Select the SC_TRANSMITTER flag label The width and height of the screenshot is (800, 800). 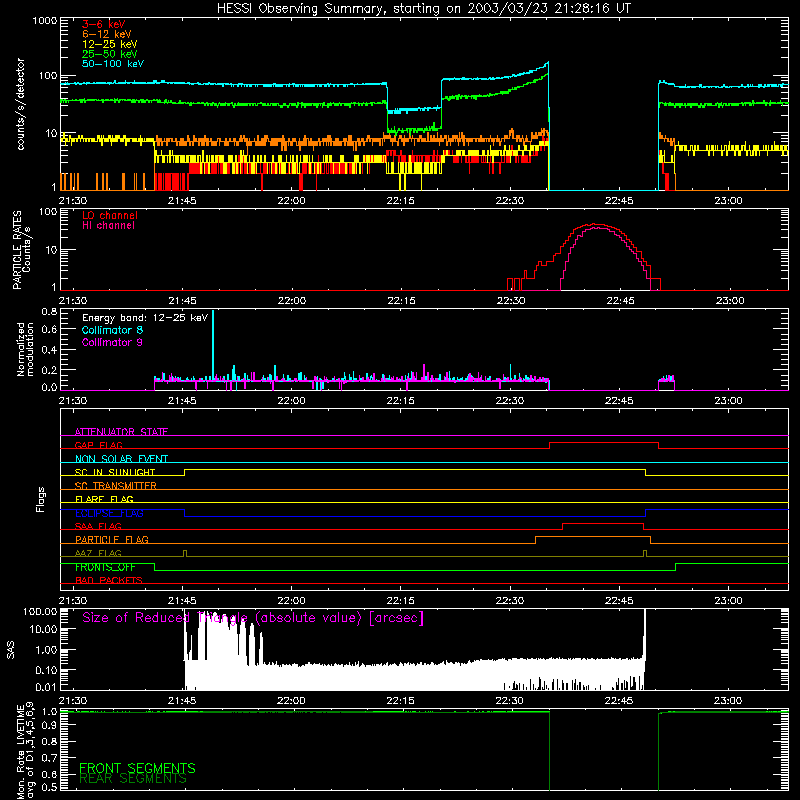click(x=115, y=486)
